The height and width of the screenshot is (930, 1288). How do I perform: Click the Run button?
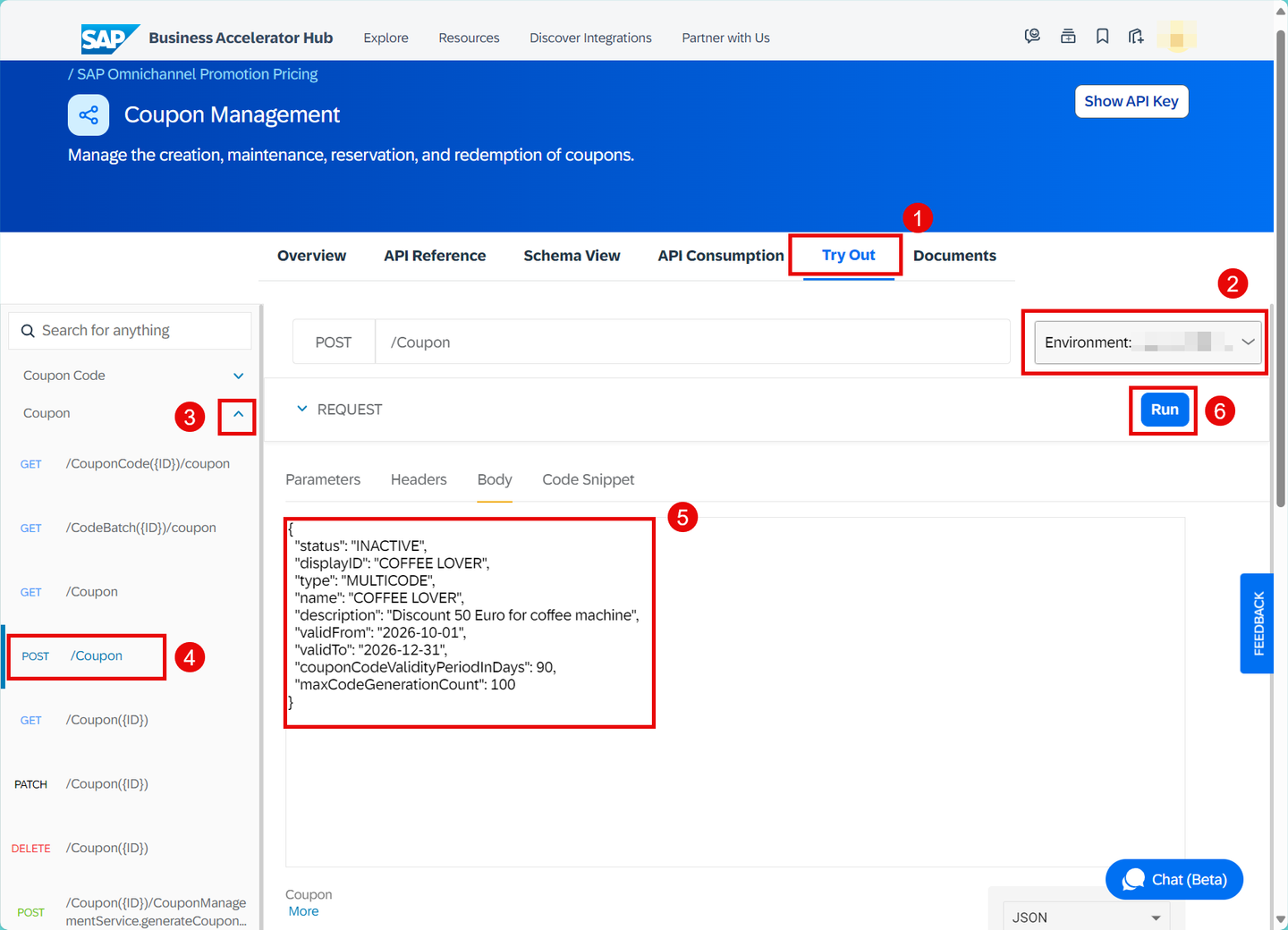pos(1165,410)
